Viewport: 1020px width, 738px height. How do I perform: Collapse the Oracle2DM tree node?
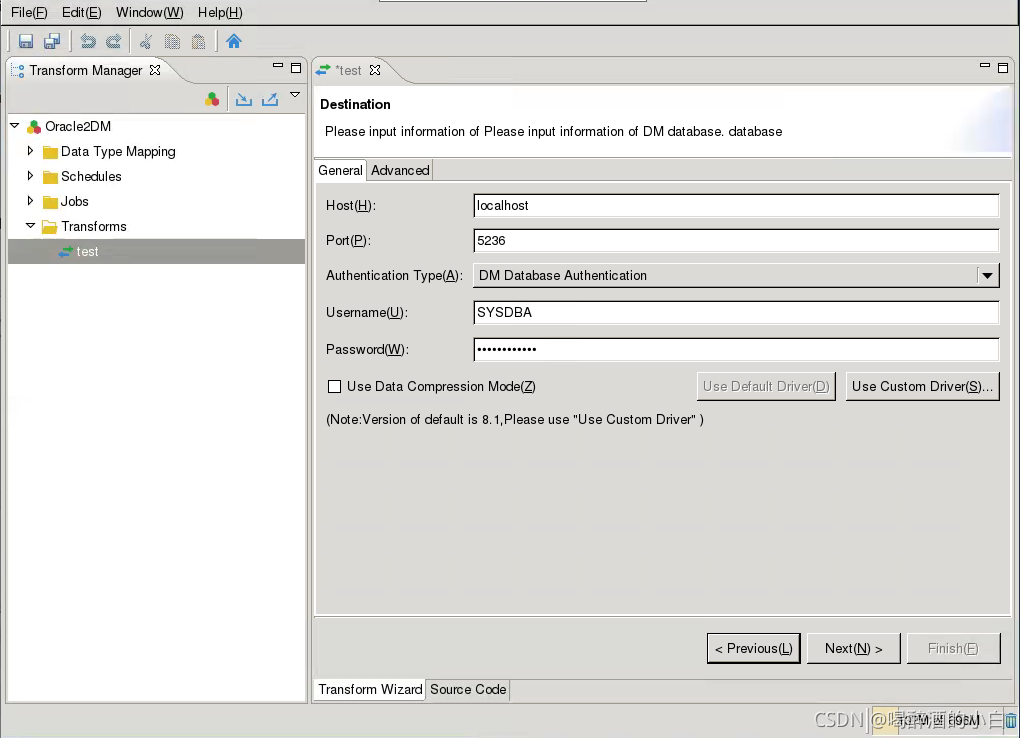click(15, 125)
